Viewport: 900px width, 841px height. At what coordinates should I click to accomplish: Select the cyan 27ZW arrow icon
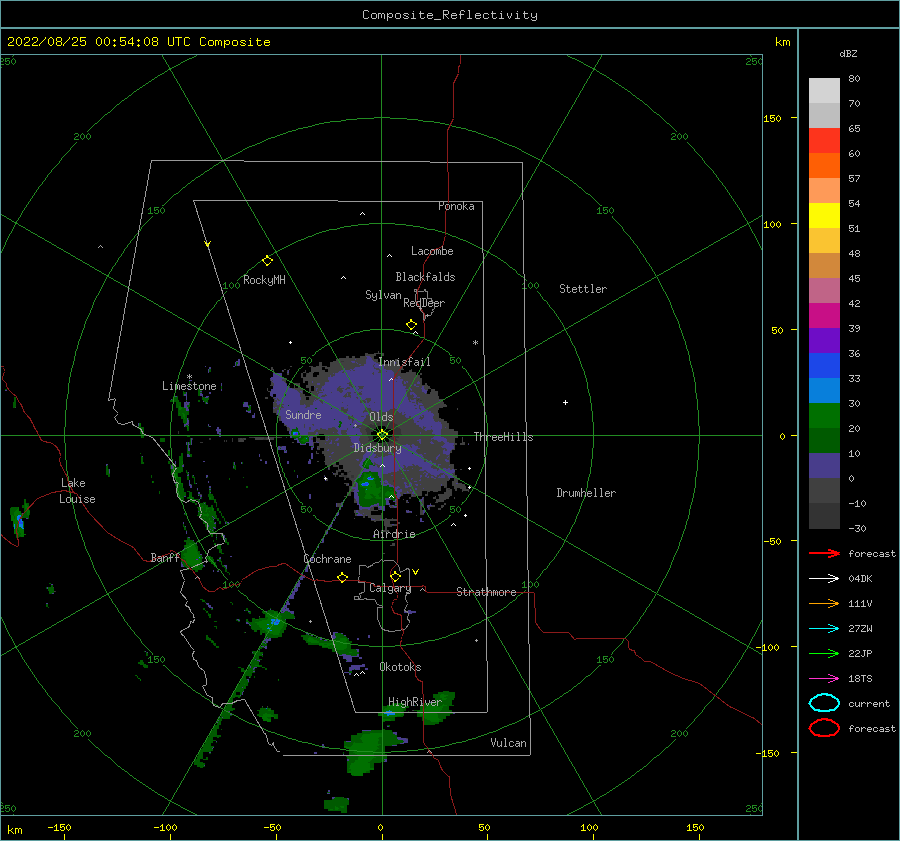tap(824, 629)
